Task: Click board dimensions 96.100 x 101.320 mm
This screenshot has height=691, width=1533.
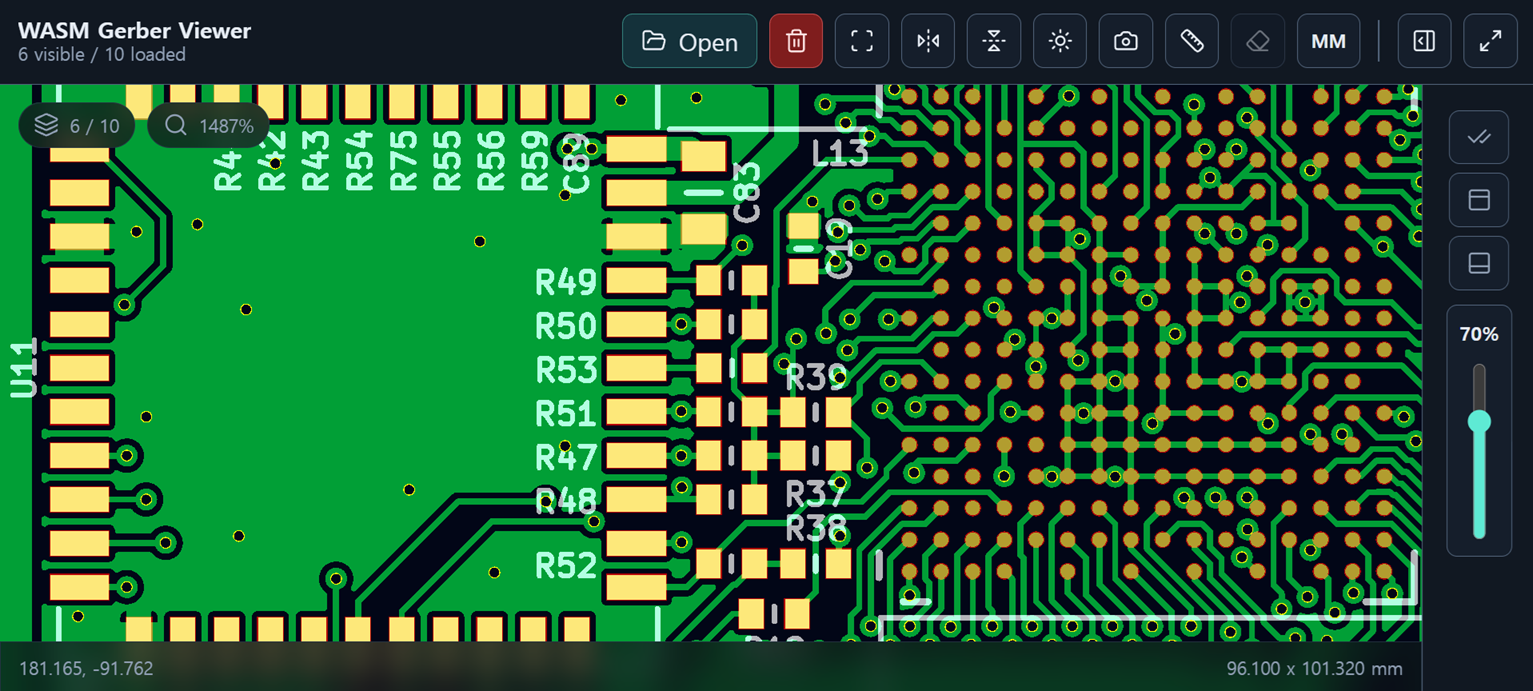Action: tap(1314, 669)
